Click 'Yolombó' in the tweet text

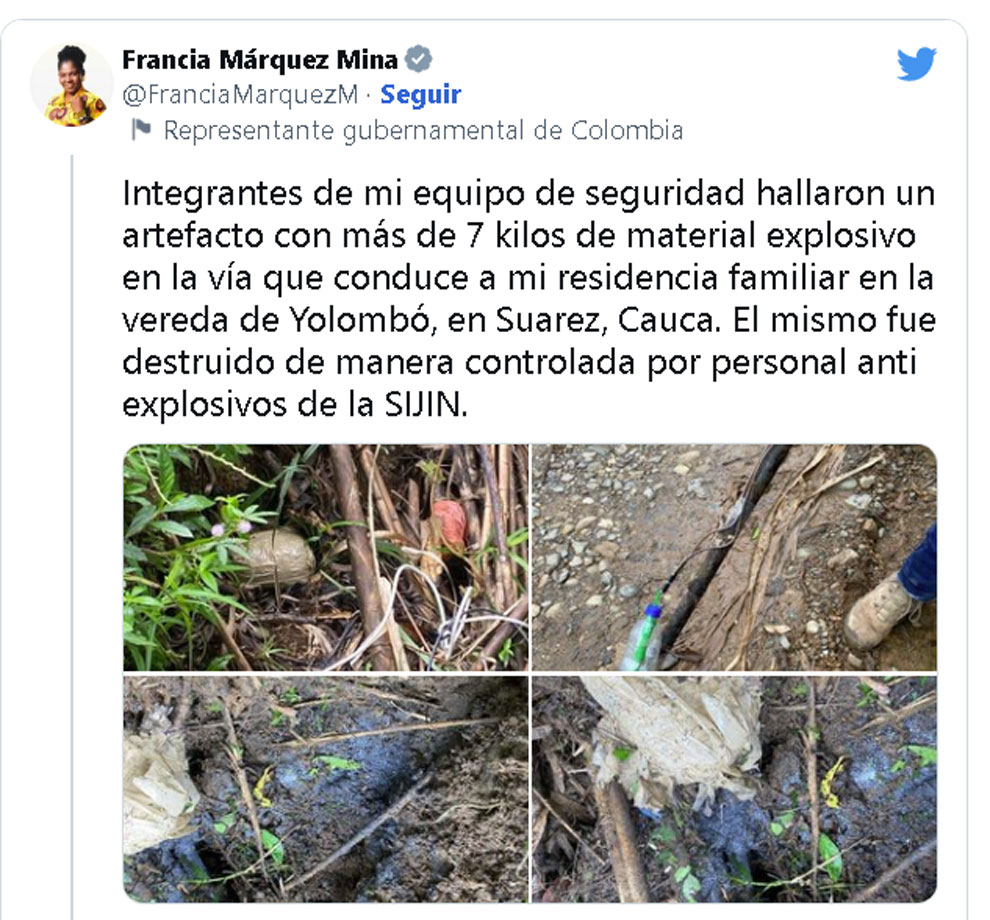[x=361, y=320]
